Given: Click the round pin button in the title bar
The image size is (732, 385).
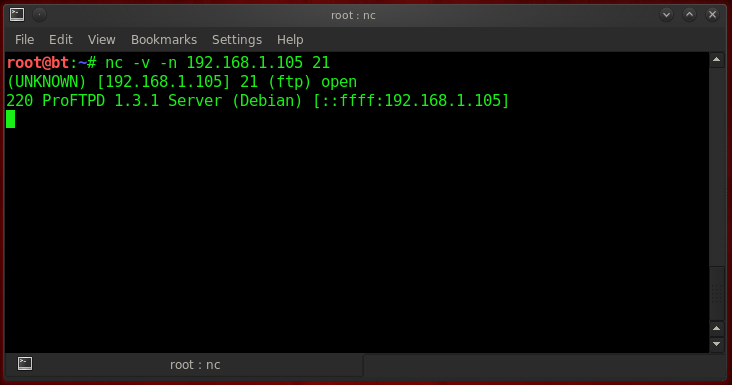Looking at the screenshot, I should pos(40,15).
